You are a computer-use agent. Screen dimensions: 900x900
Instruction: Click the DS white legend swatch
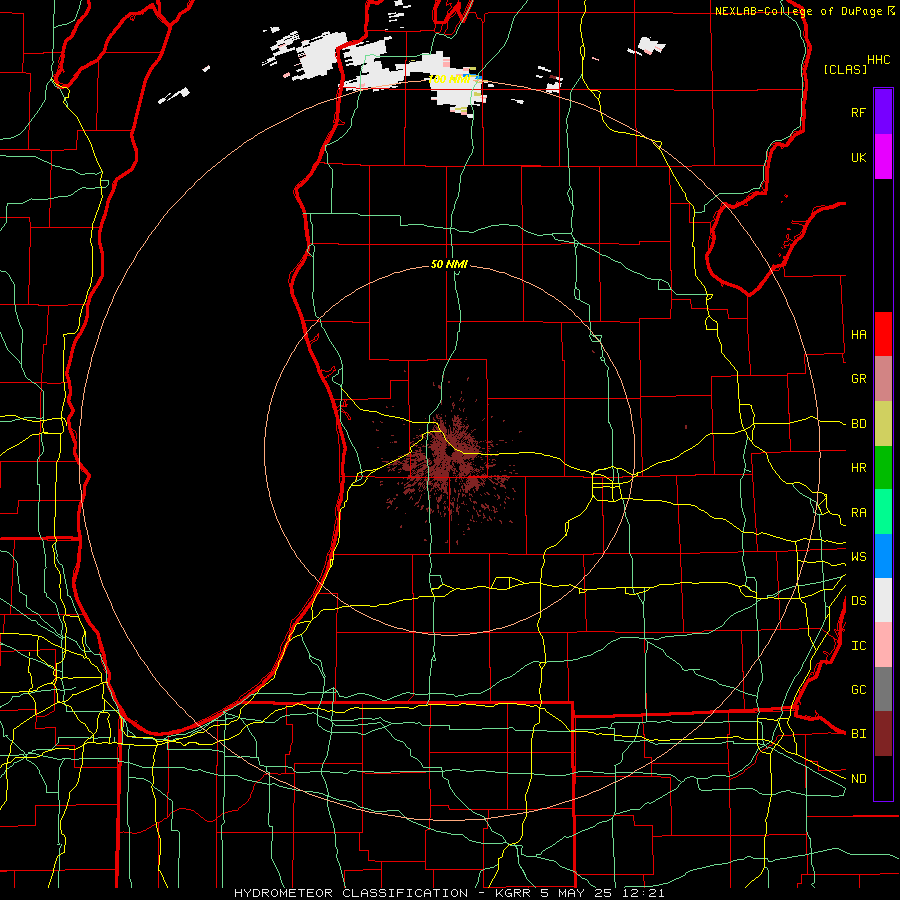[x=883, y=600]
